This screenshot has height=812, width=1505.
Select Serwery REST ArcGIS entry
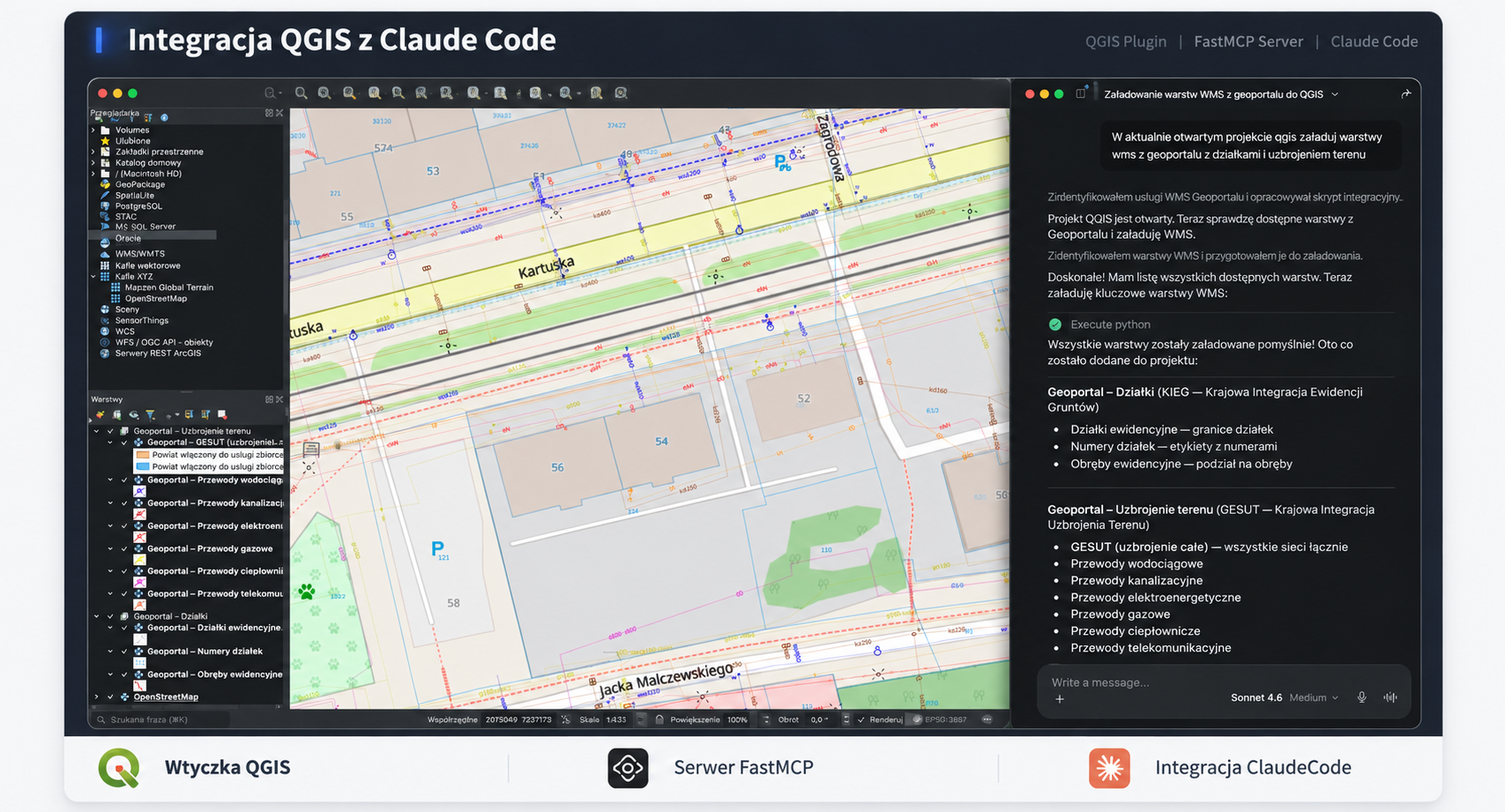pyautogui.click(x=158, y=354)
